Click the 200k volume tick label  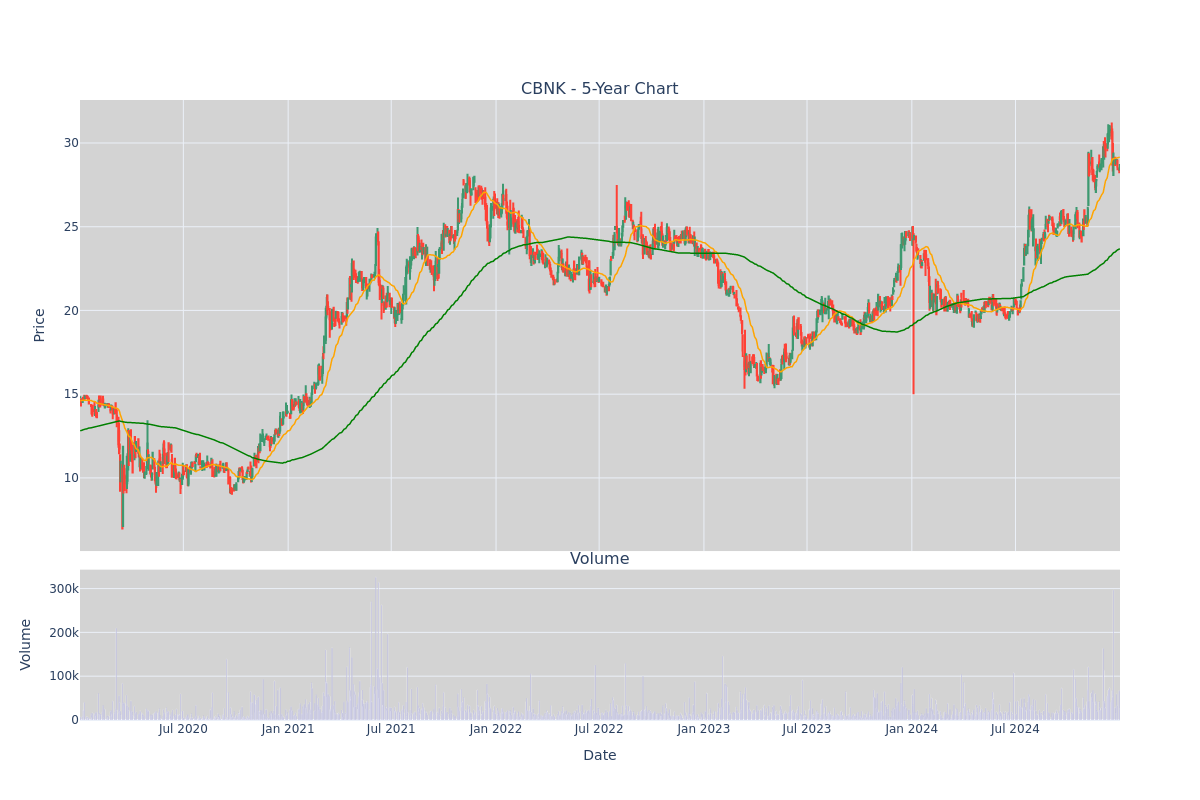[x=64, y=633]
